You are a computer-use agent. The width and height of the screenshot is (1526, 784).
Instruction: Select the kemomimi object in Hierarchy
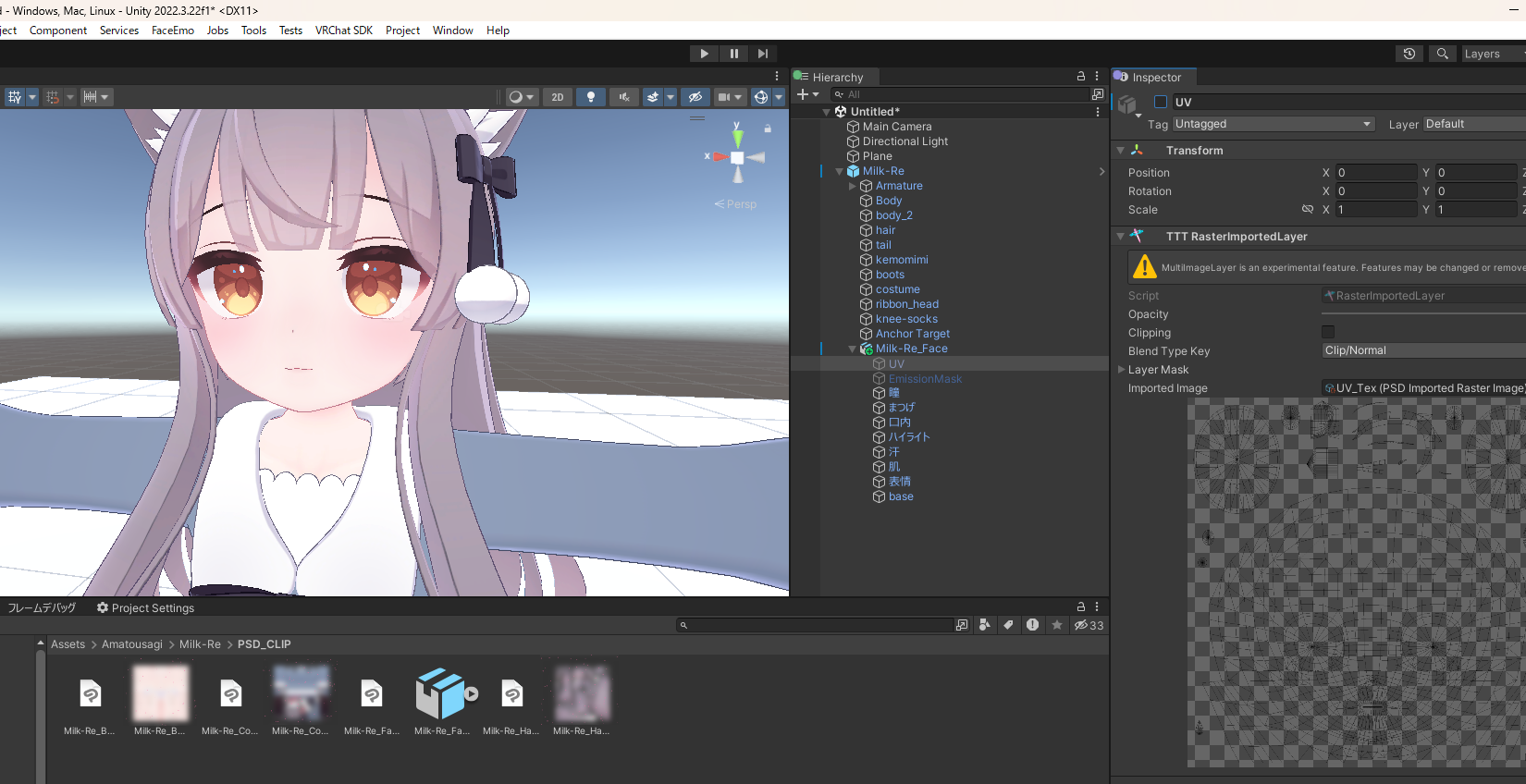coord(901,260)
